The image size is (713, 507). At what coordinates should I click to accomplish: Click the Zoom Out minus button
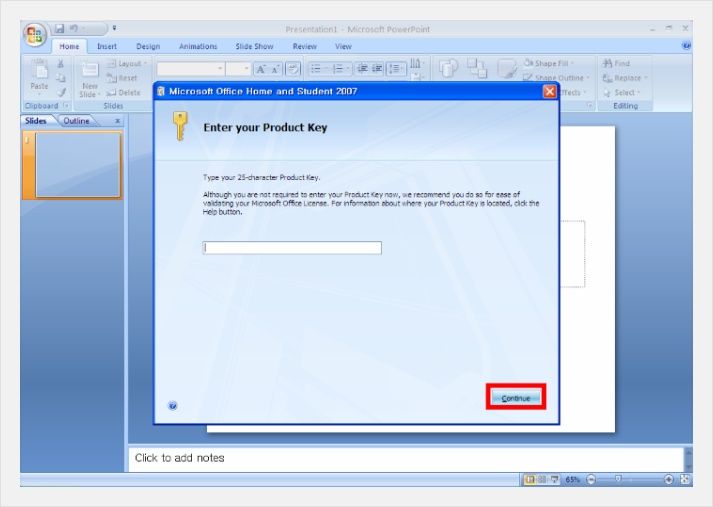coord(591,479)
